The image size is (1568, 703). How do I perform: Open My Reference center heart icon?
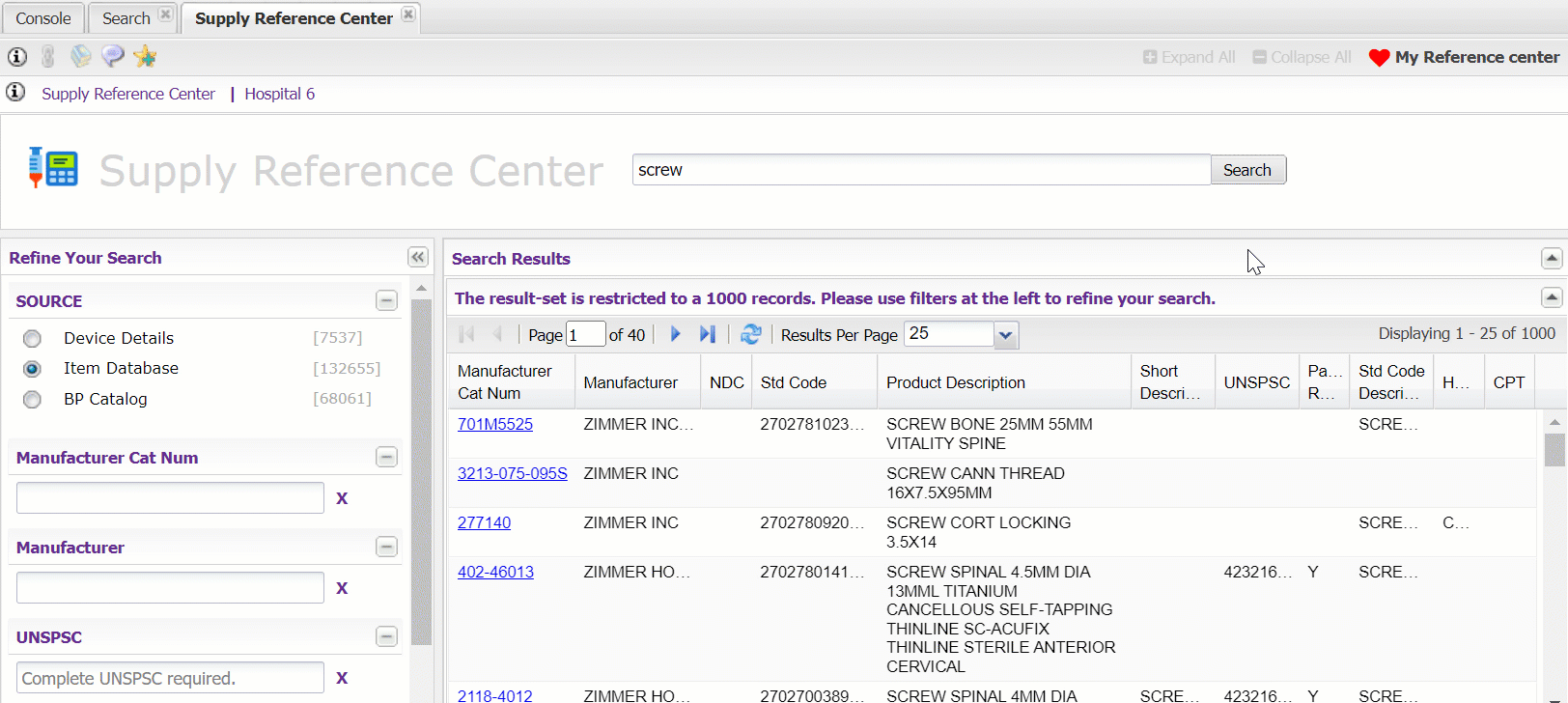coord(1379,58)
